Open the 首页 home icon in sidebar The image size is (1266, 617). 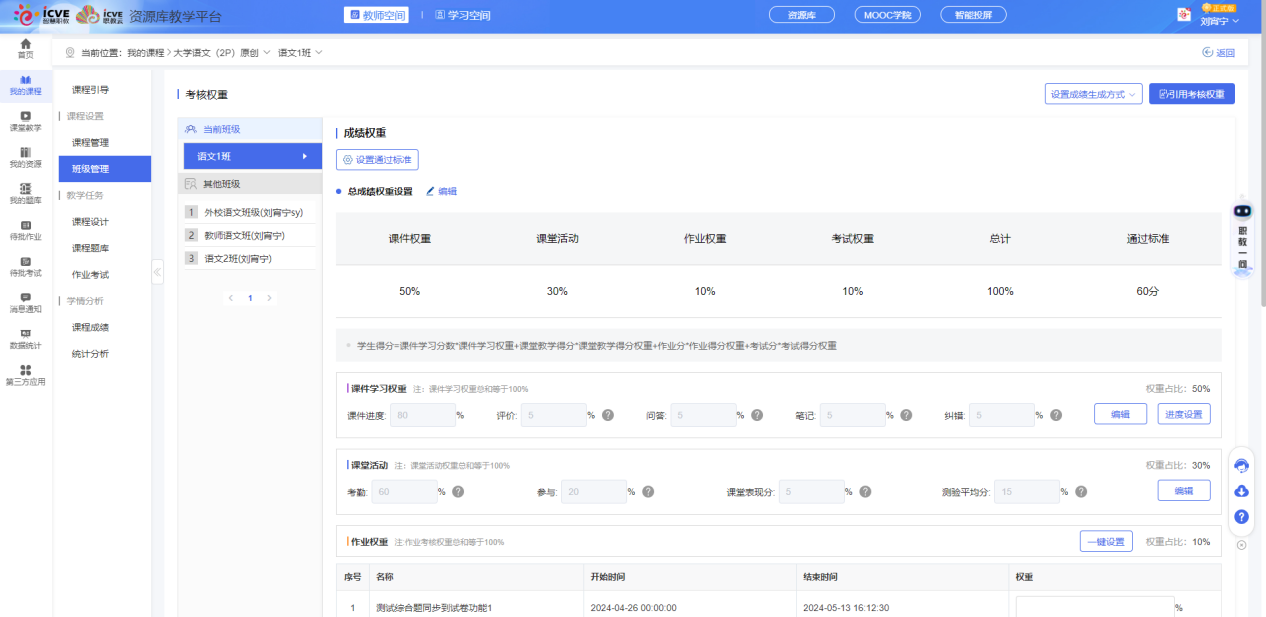tap(25, 47)
